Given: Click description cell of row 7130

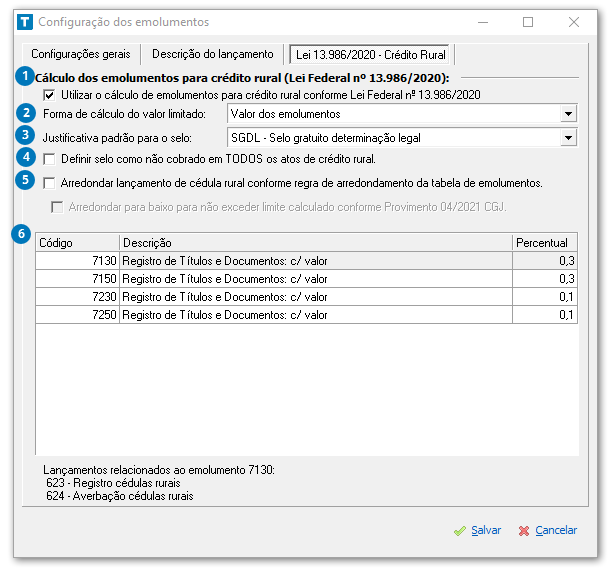Looking at the screenshot, I should 316,261.
